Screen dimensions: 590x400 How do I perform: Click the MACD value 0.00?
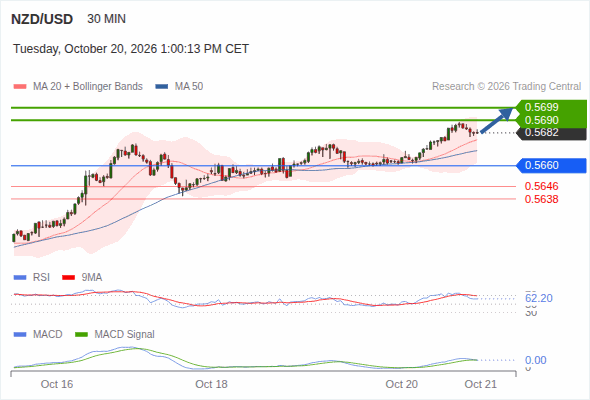pos(536,360)
